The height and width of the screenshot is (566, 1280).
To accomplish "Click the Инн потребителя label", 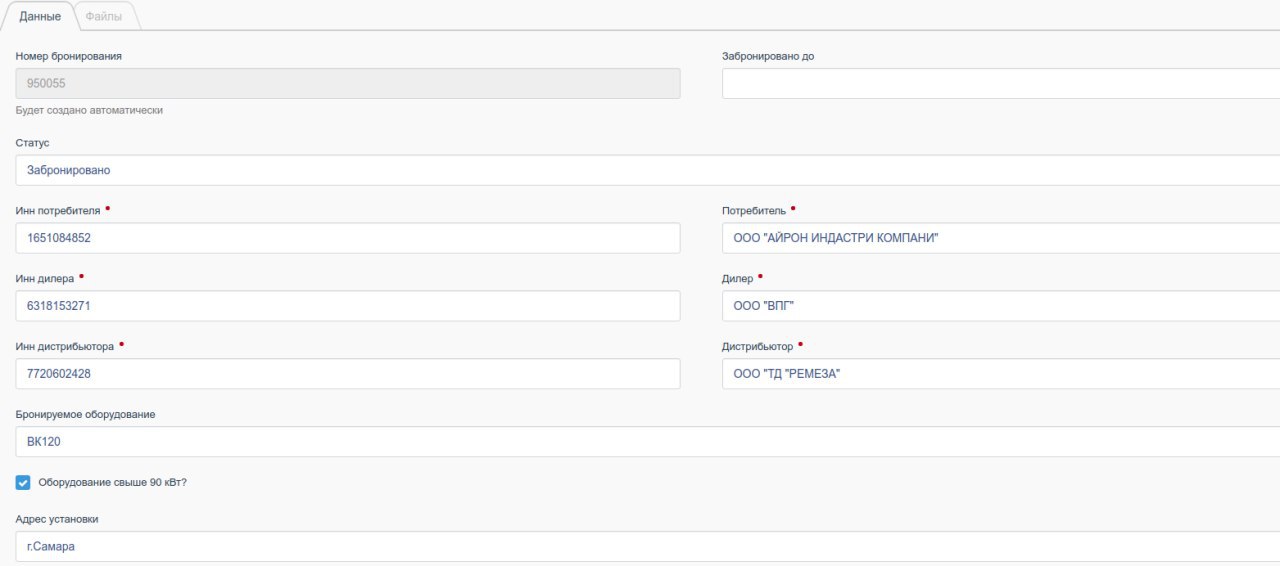I will [x=58, y=211].
